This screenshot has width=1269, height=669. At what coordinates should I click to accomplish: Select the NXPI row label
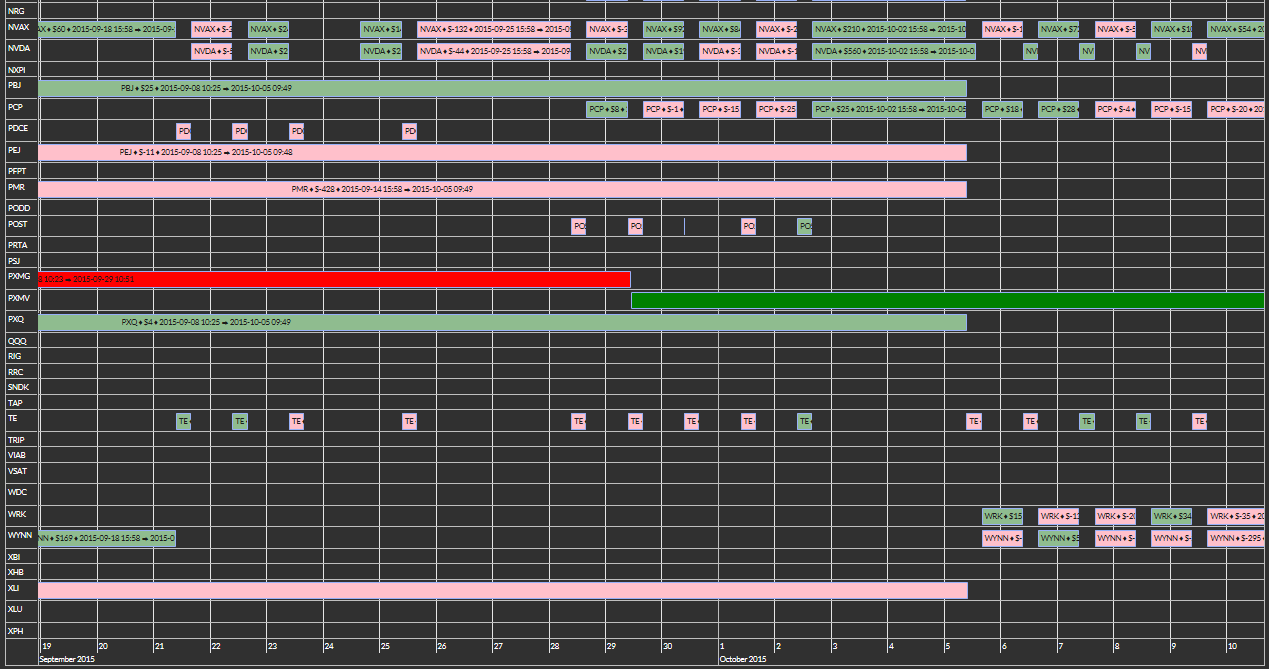(17, 70)
